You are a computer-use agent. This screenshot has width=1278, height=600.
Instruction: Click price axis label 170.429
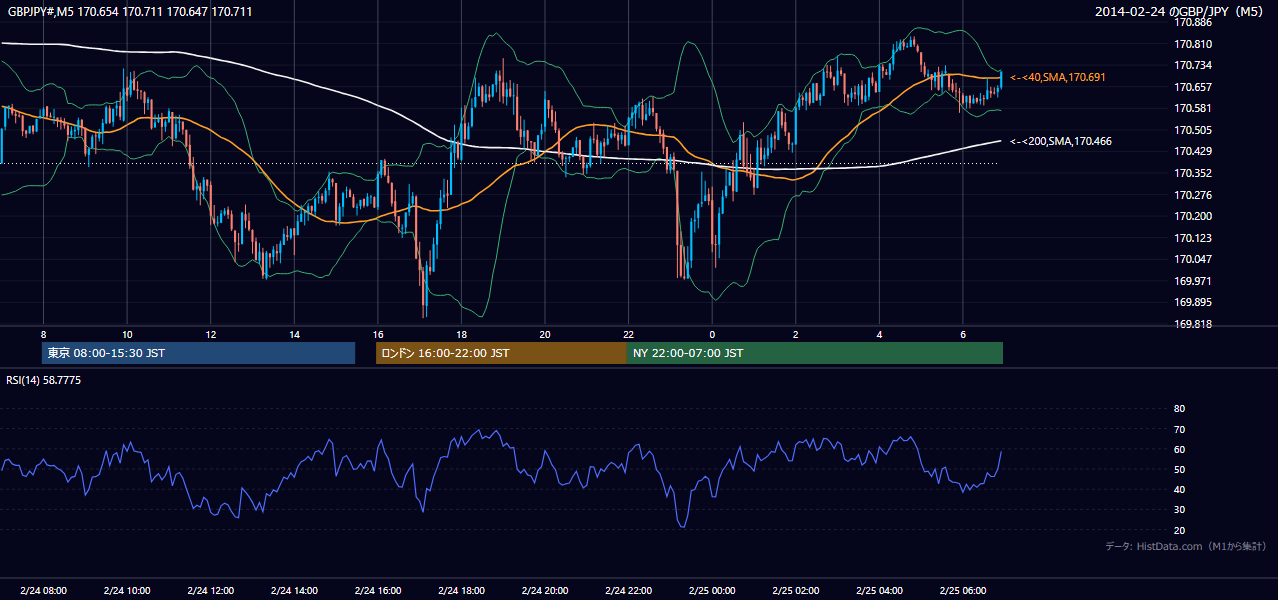[1194, 151]
